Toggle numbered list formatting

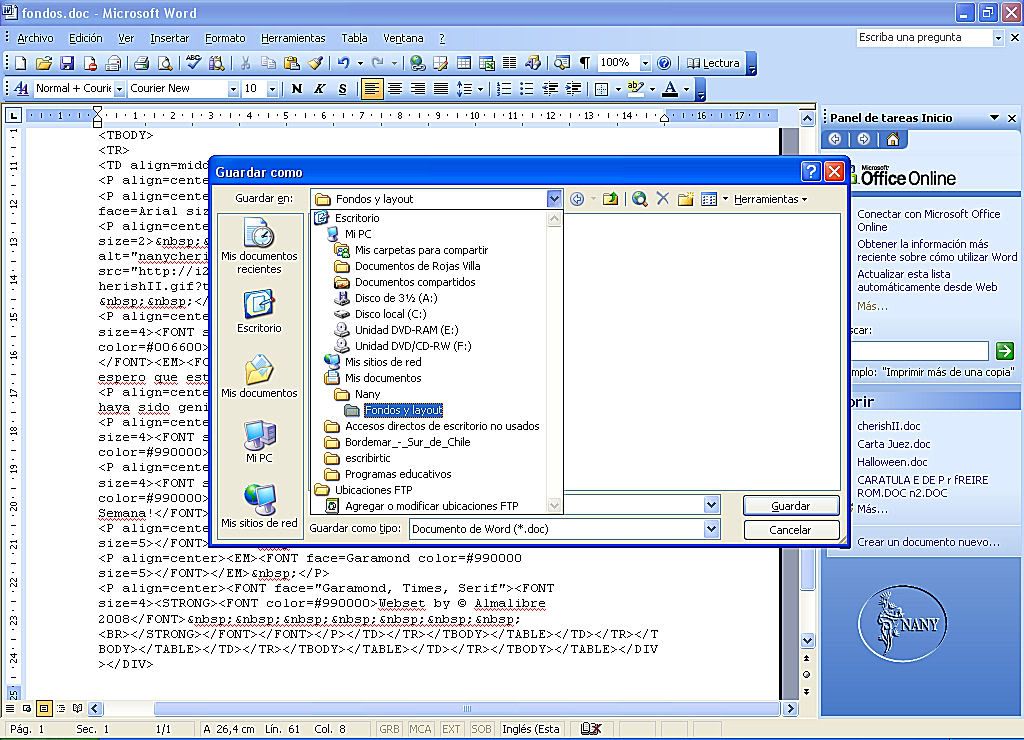(x=504, y=89)
